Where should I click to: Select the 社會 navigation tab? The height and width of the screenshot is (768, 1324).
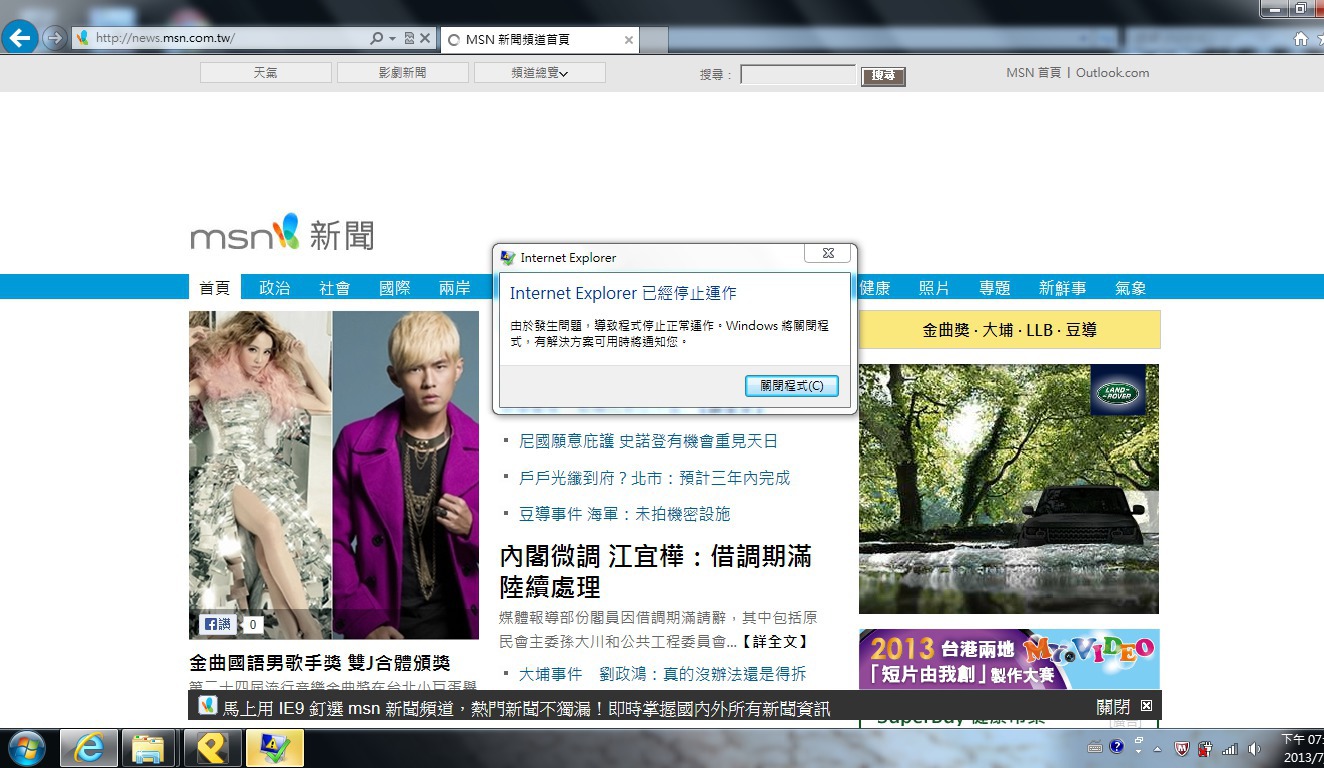point(334,288)
